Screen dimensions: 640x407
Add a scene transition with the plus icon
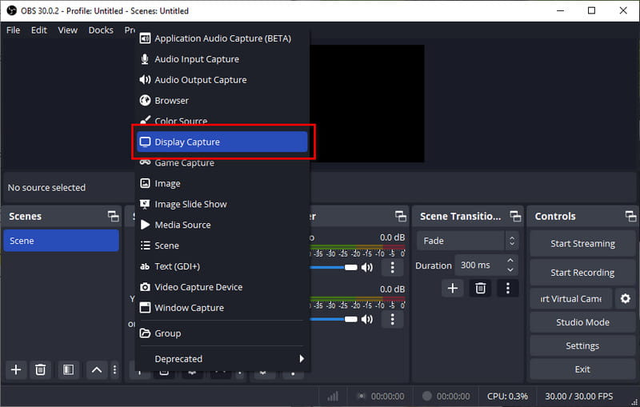click(x=452, y=288)
